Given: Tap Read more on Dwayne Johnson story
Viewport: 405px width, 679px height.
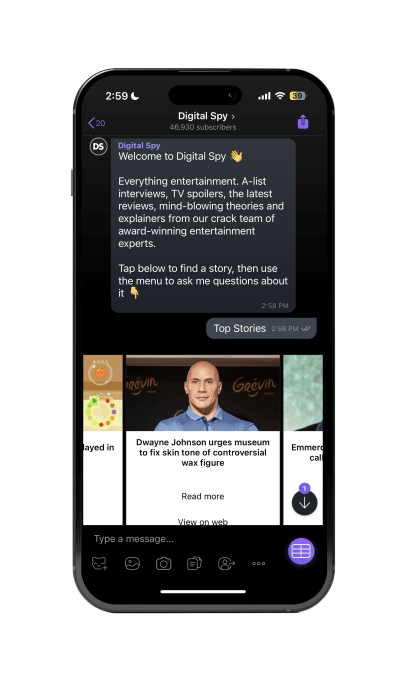Looking at the screenshot, I should 203,496.
